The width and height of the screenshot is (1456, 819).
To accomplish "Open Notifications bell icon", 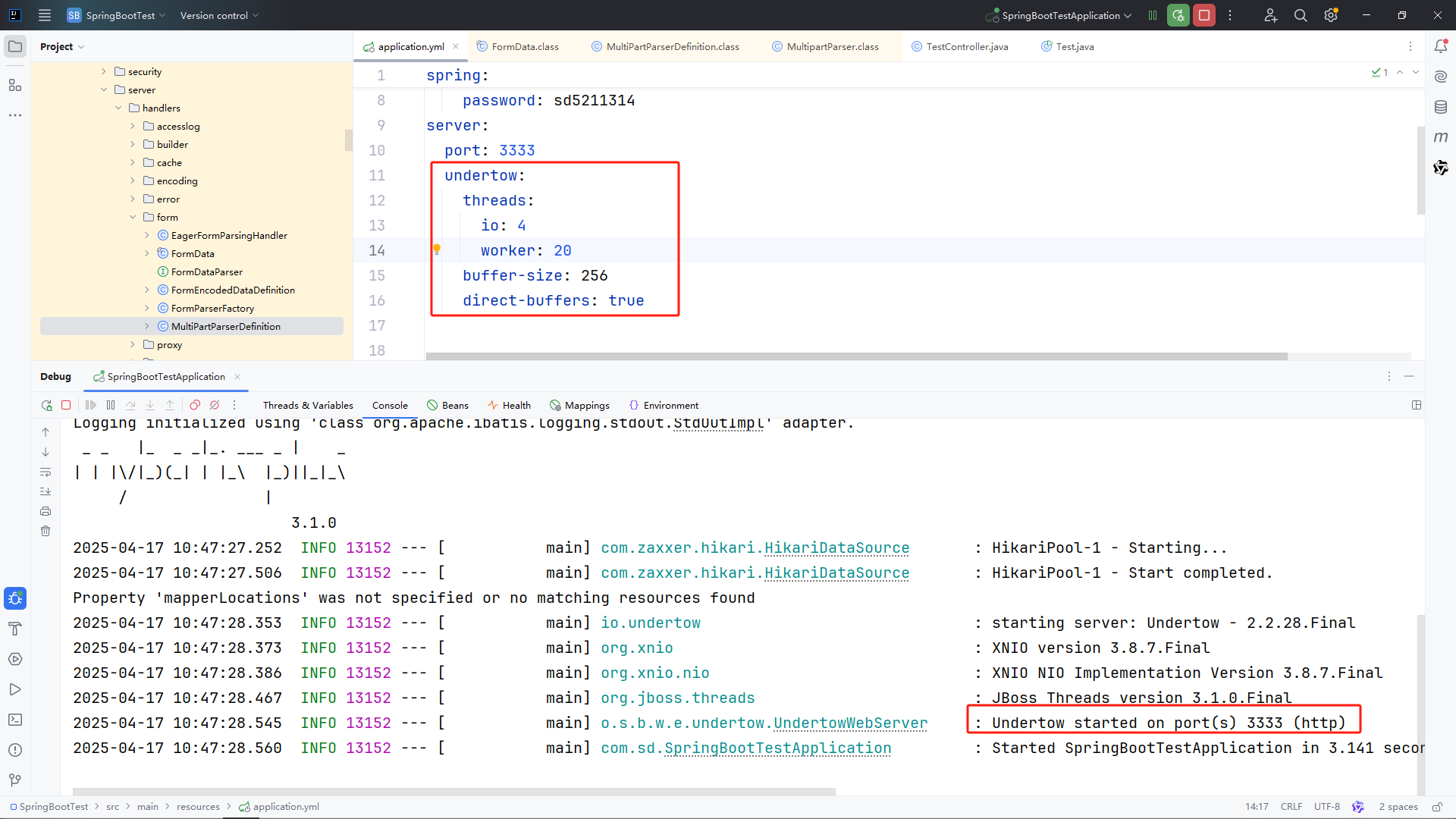I will click(x=1441, y=46).
